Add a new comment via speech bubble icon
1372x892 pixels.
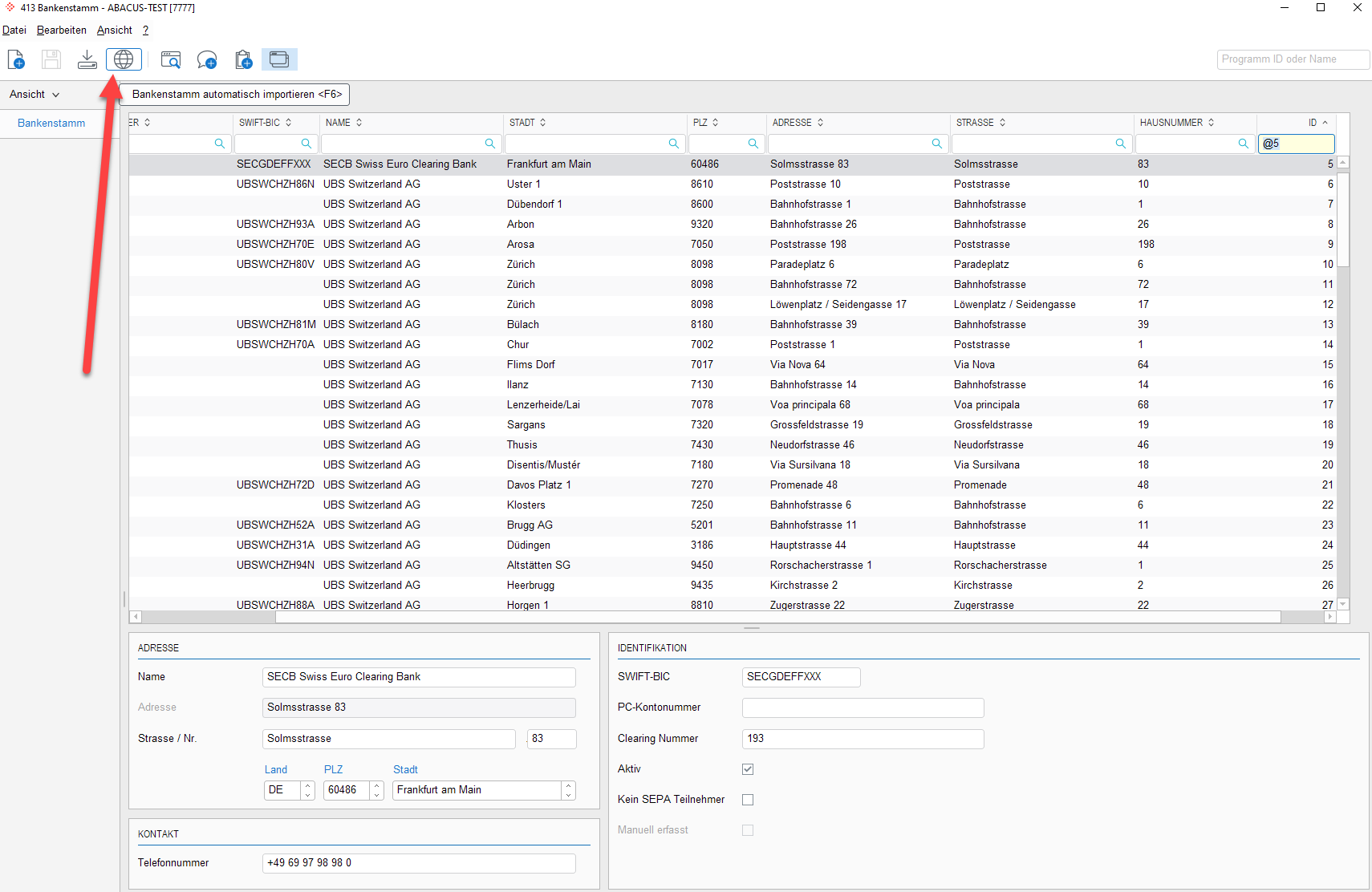coord(207,59)
